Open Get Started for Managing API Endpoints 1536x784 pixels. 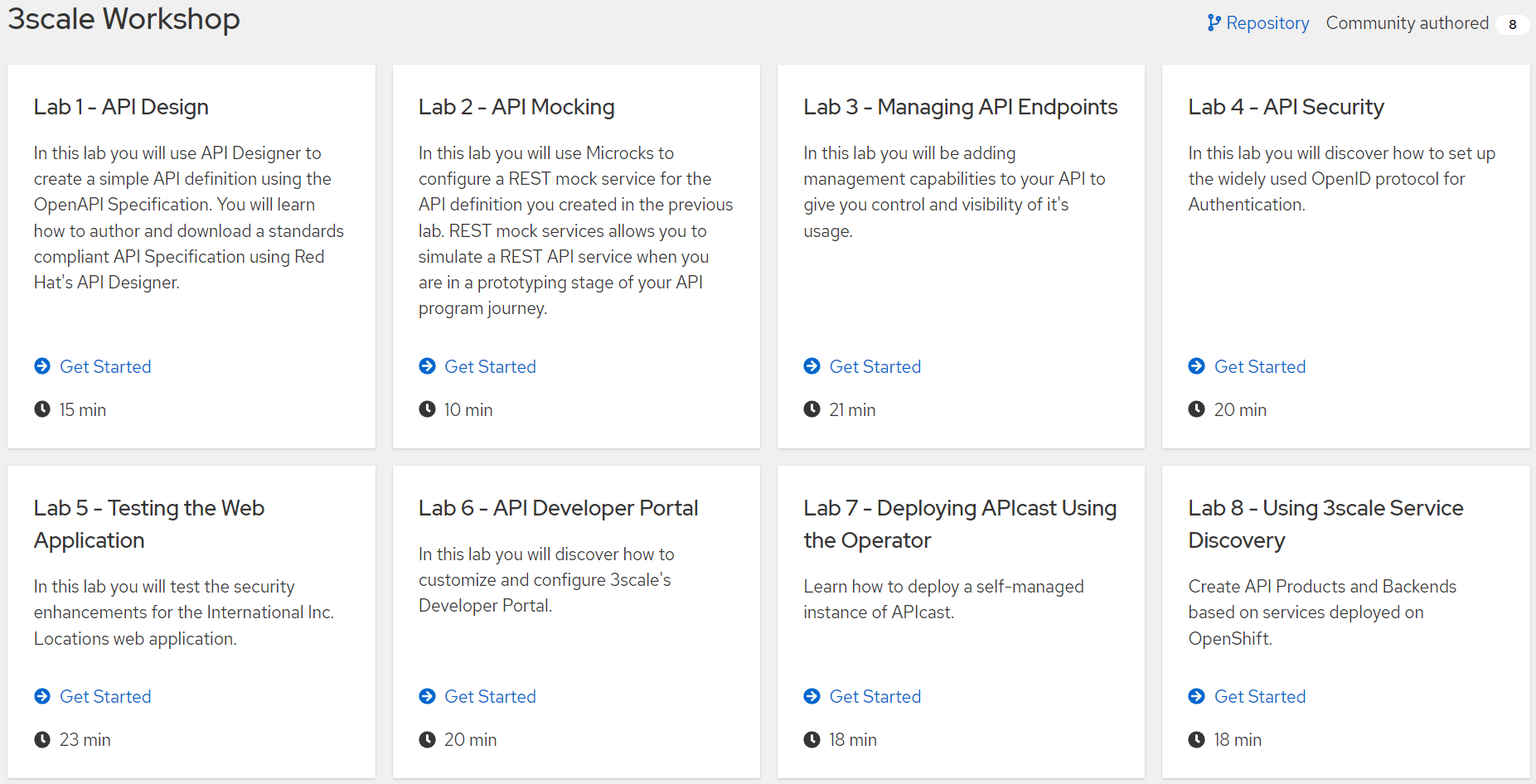point(875,366)
